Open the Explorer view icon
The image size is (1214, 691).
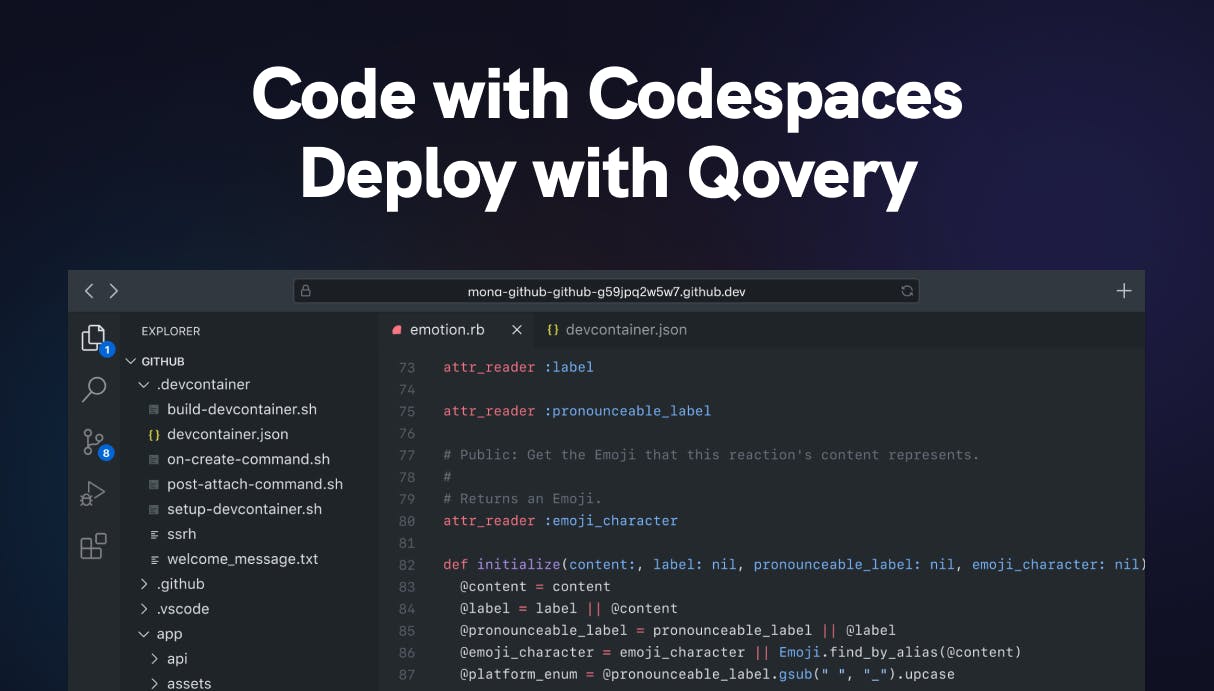95,337
